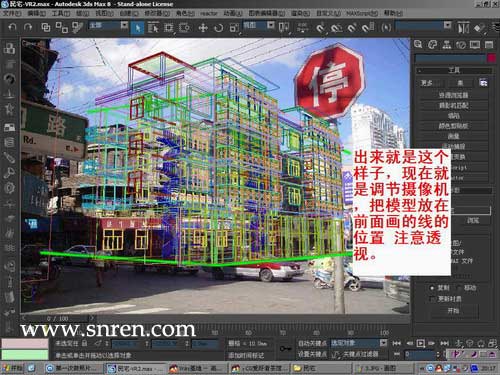Click the red object color swatch
The image size is (500, 375).
coord(491,58)
